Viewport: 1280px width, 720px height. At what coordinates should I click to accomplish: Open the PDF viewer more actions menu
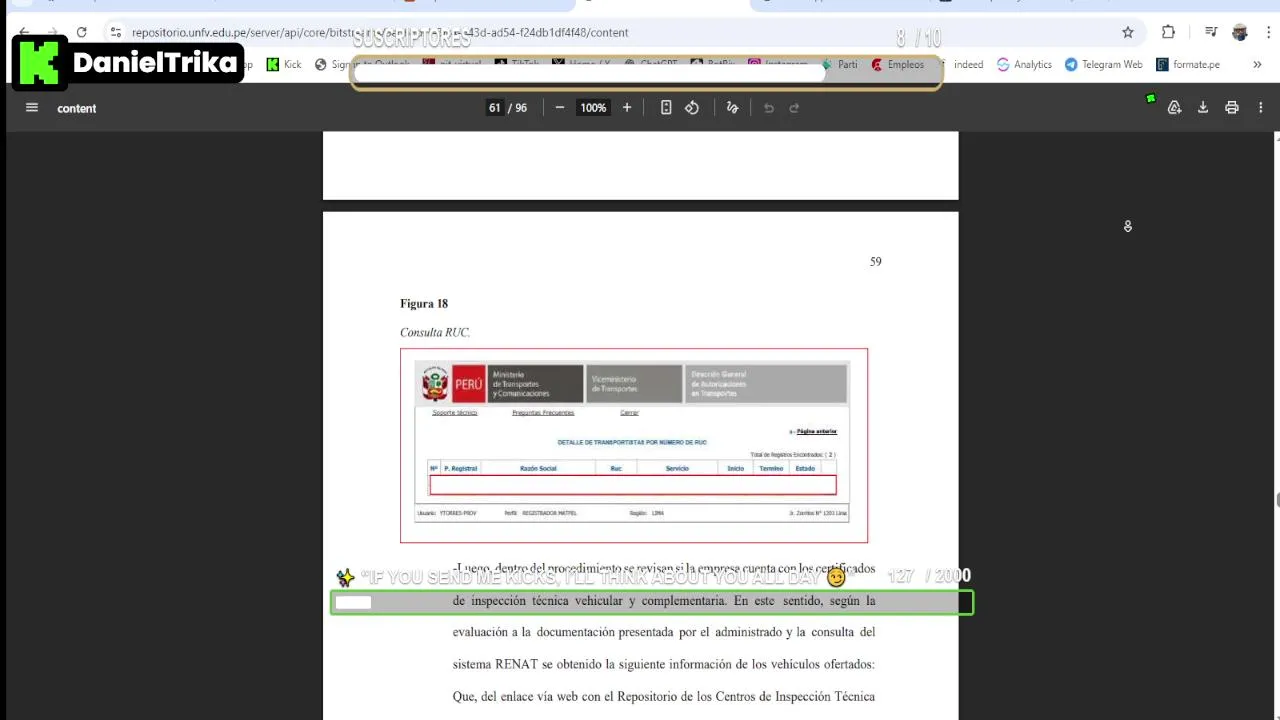1260,108
